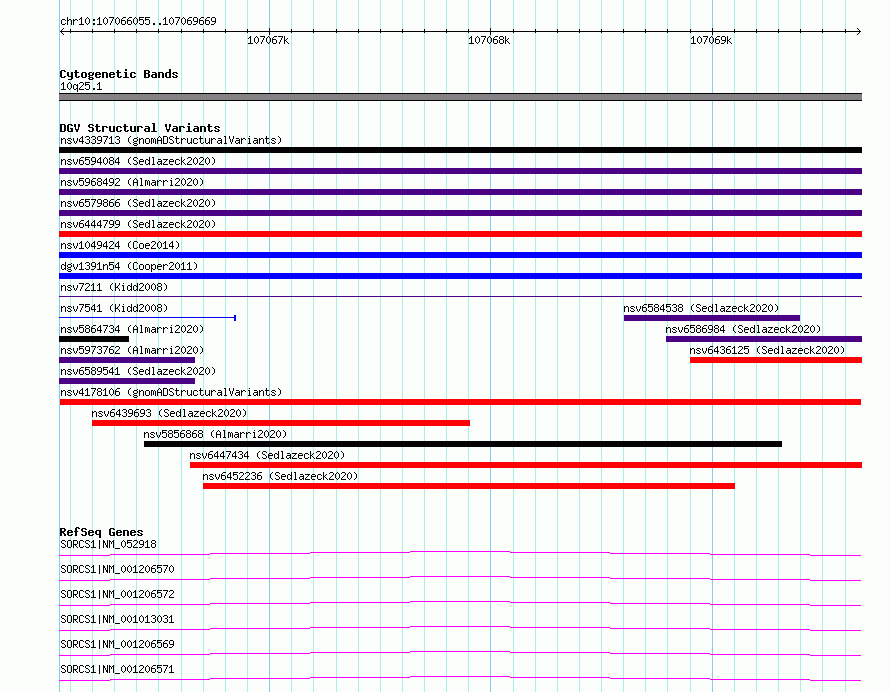The width and height of the screenshot is (890, 692).
Task: Open variant nsv5968492 (Almarri2020)
Action: 132,182
